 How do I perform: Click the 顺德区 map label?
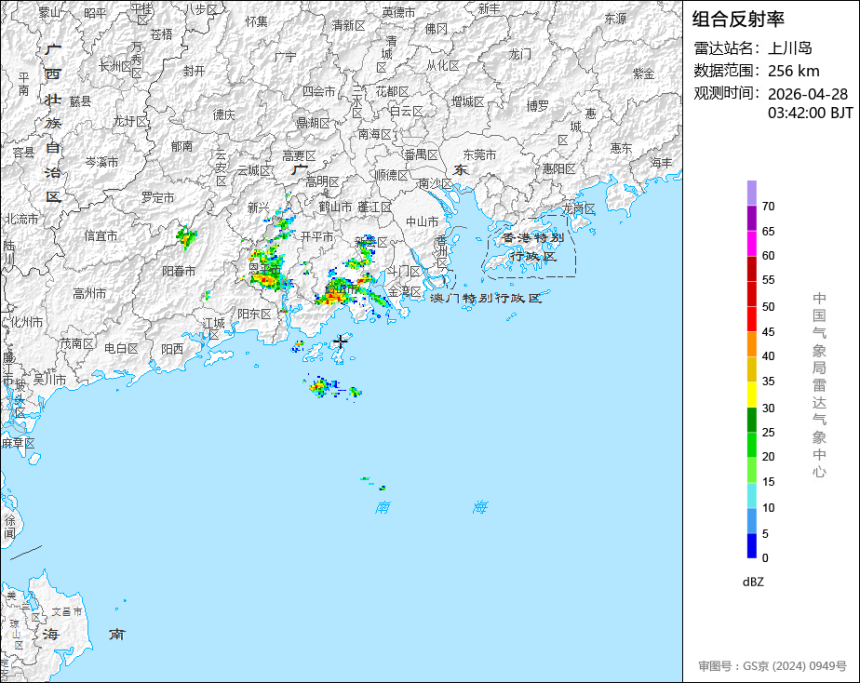tap(392, 175)
